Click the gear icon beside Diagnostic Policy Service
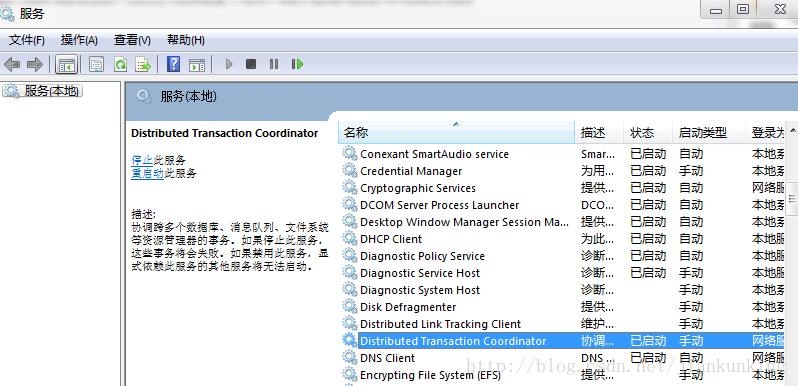Viewport: 798px width, 386px height. tap(350, 255)
